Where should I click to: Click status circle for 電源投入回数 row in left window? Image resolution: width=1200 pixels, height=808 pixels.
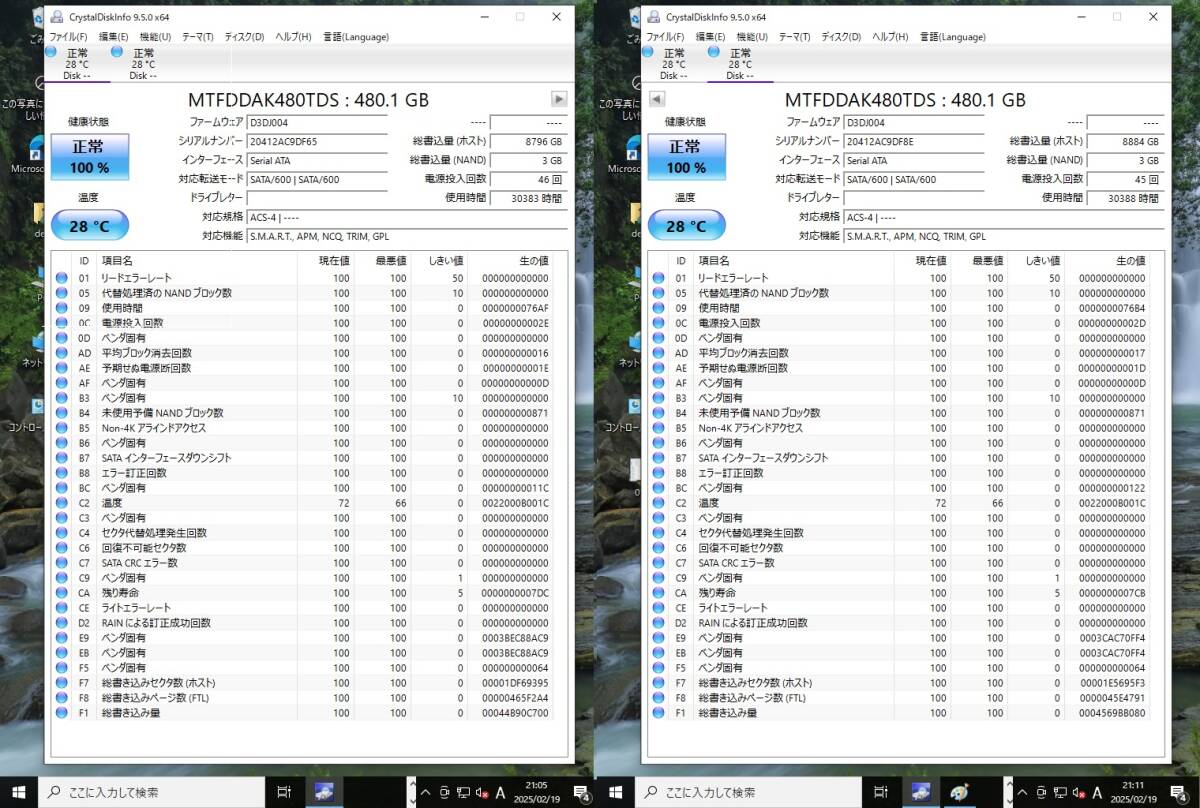click(61, 323)
